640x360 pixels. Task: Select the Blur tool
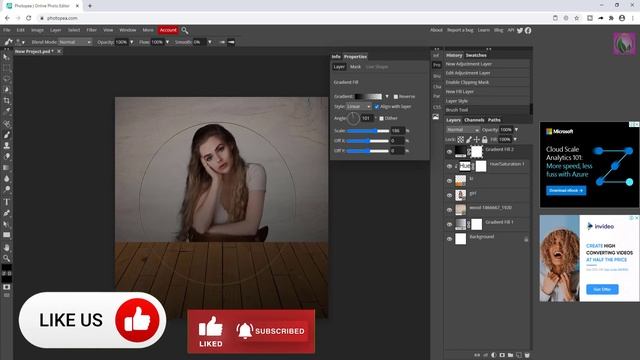pos(6,178)
